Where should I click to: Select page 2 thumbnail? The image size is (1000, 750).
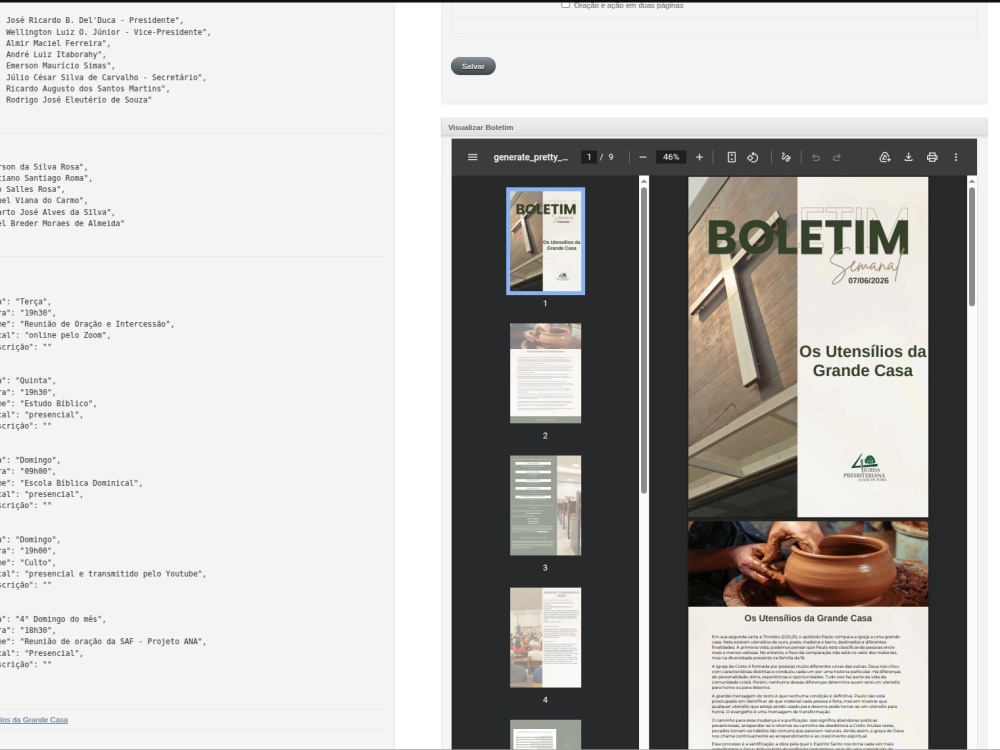pyautogui.click(x=545, y=373)
